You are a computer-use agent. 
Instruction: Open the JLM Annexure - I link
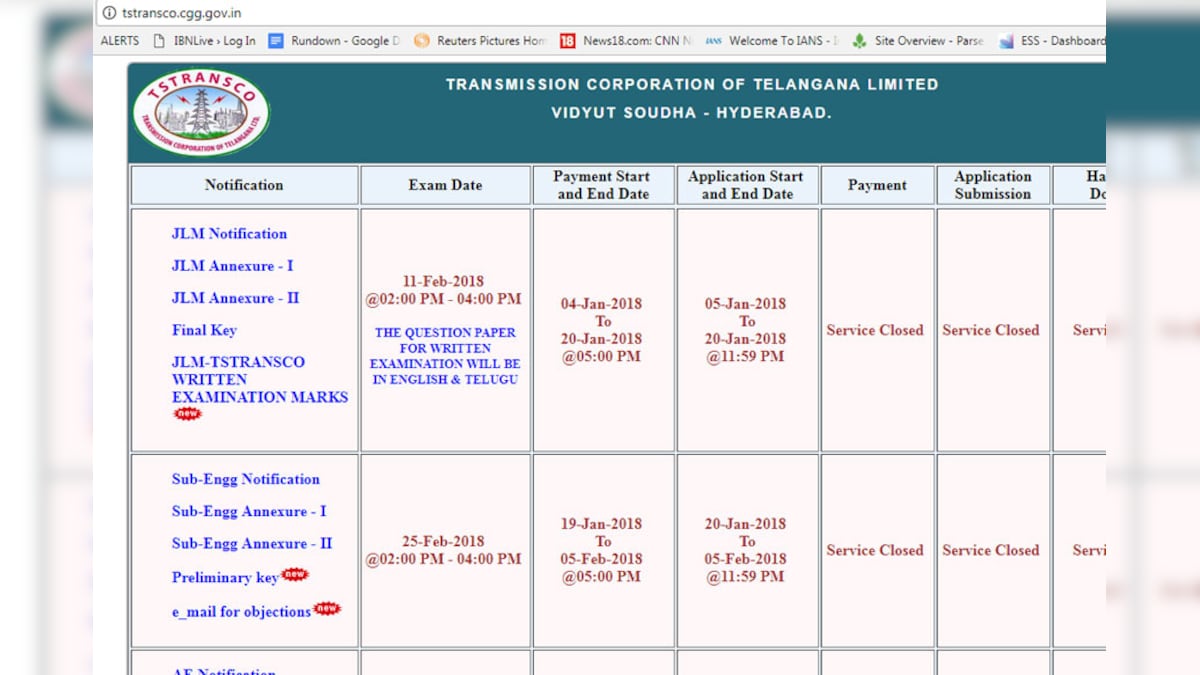(x=232, y=265)
